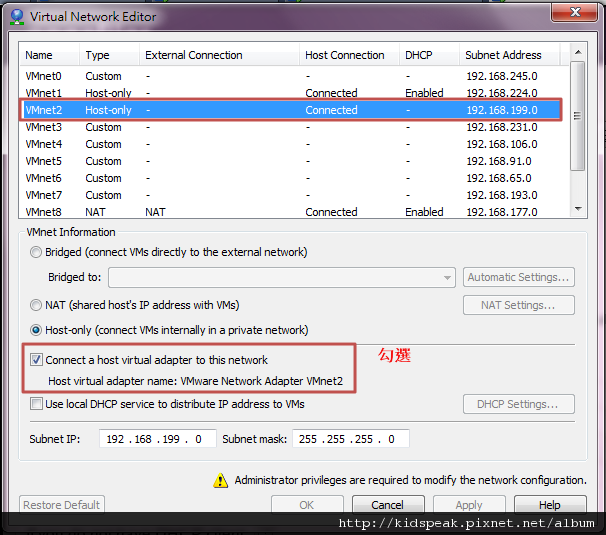
Task: Click the warning icon beside Administrator privileges message
Action: click(x=220, y=480)
